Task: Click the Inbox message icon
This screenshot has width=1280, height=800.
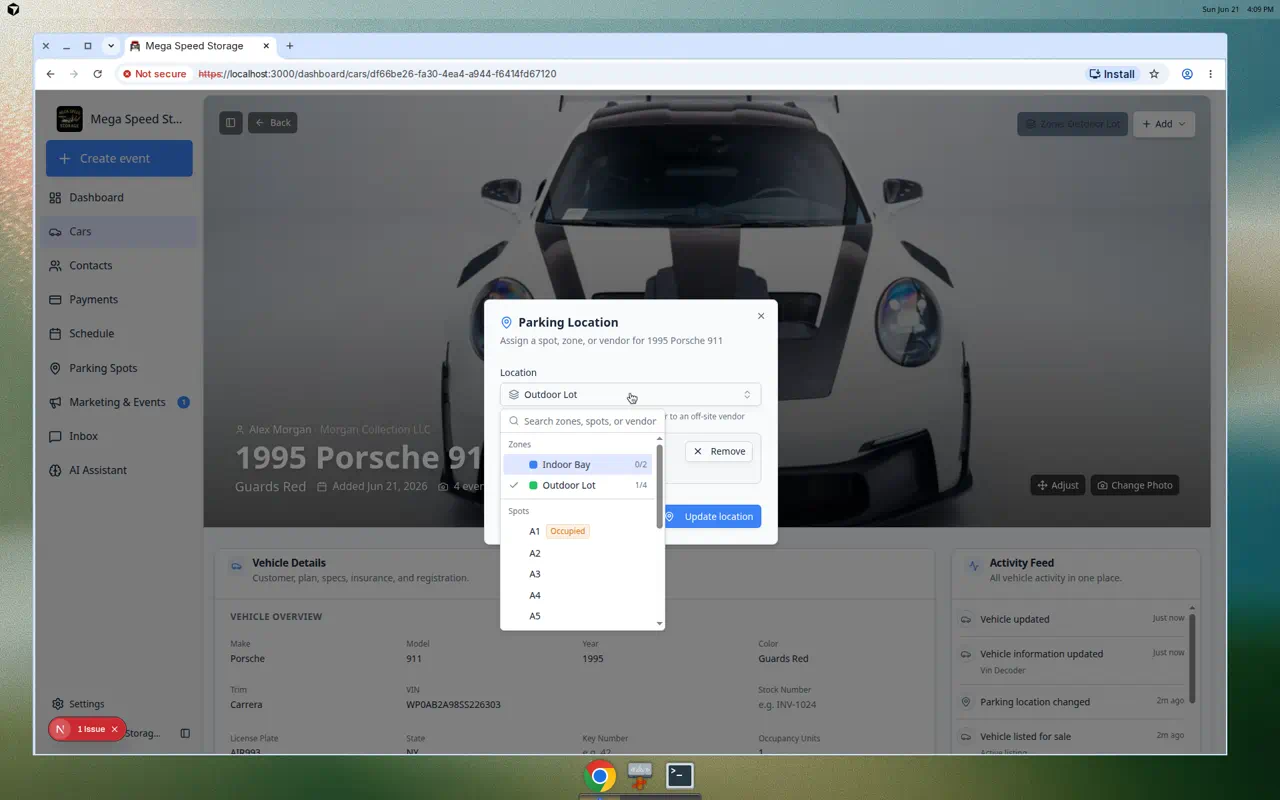Action: tap(55, 436)
